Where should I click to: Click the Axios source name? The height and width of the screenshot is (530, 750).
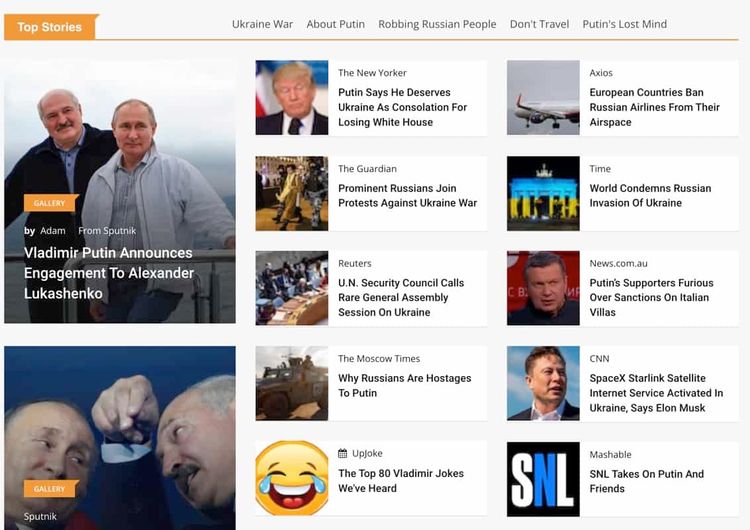click(601, 73)
